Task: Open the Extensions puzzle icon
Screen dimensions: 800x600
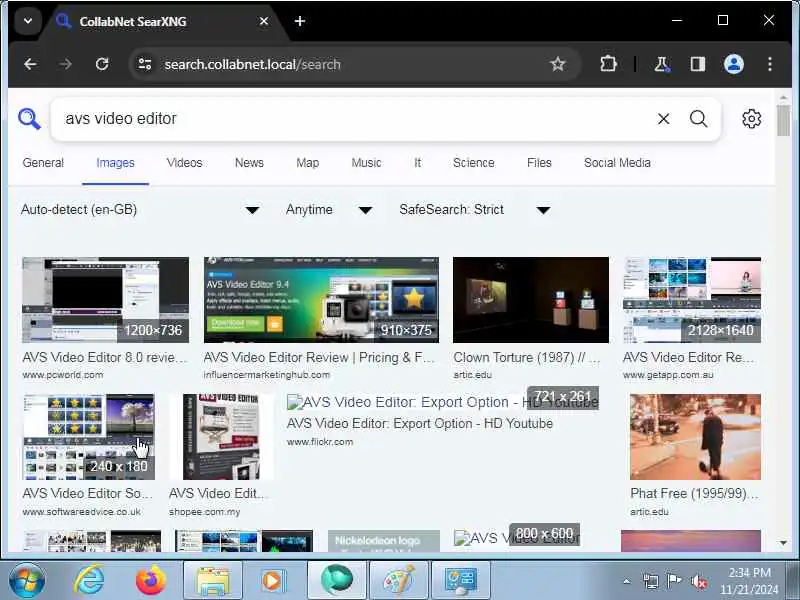Action: 608,64
